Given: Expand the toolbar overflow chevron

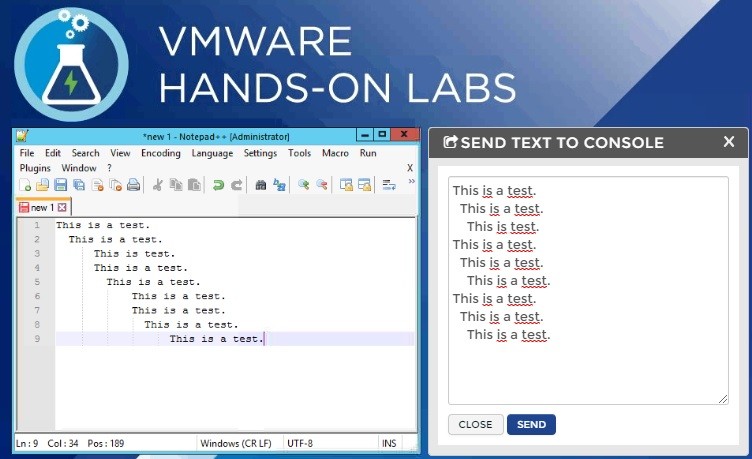Looking at the screenshot, I should pyautogui.click(x=411, y=181).
